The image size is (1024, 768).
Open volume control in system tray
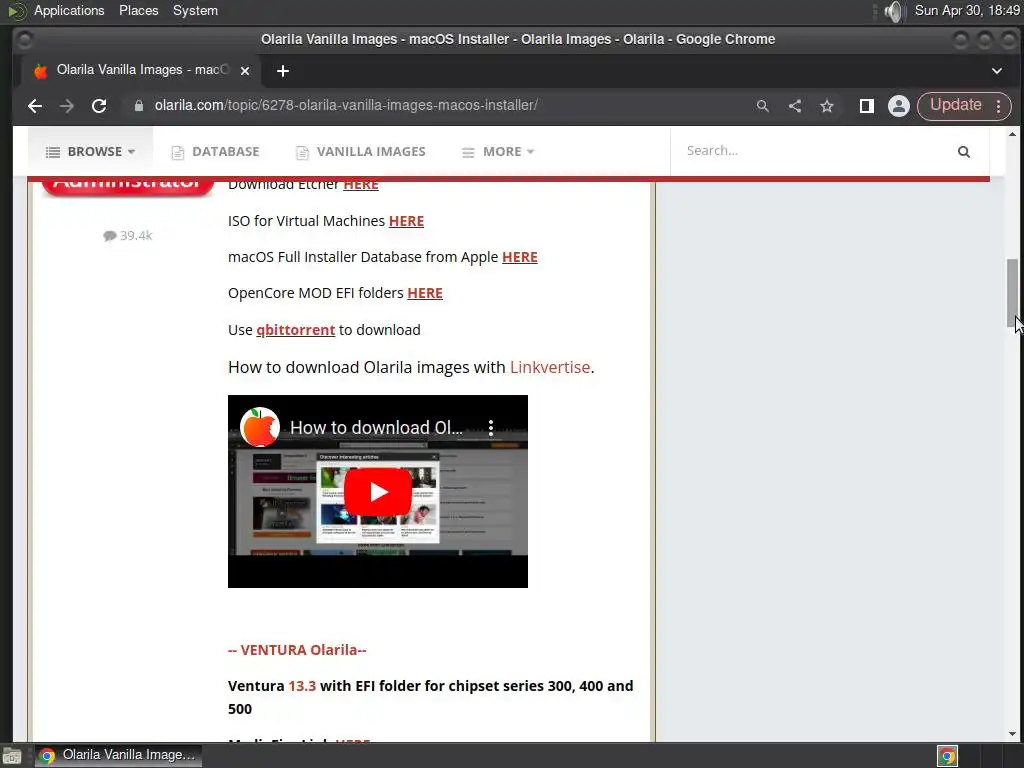(x=893, y=11)
